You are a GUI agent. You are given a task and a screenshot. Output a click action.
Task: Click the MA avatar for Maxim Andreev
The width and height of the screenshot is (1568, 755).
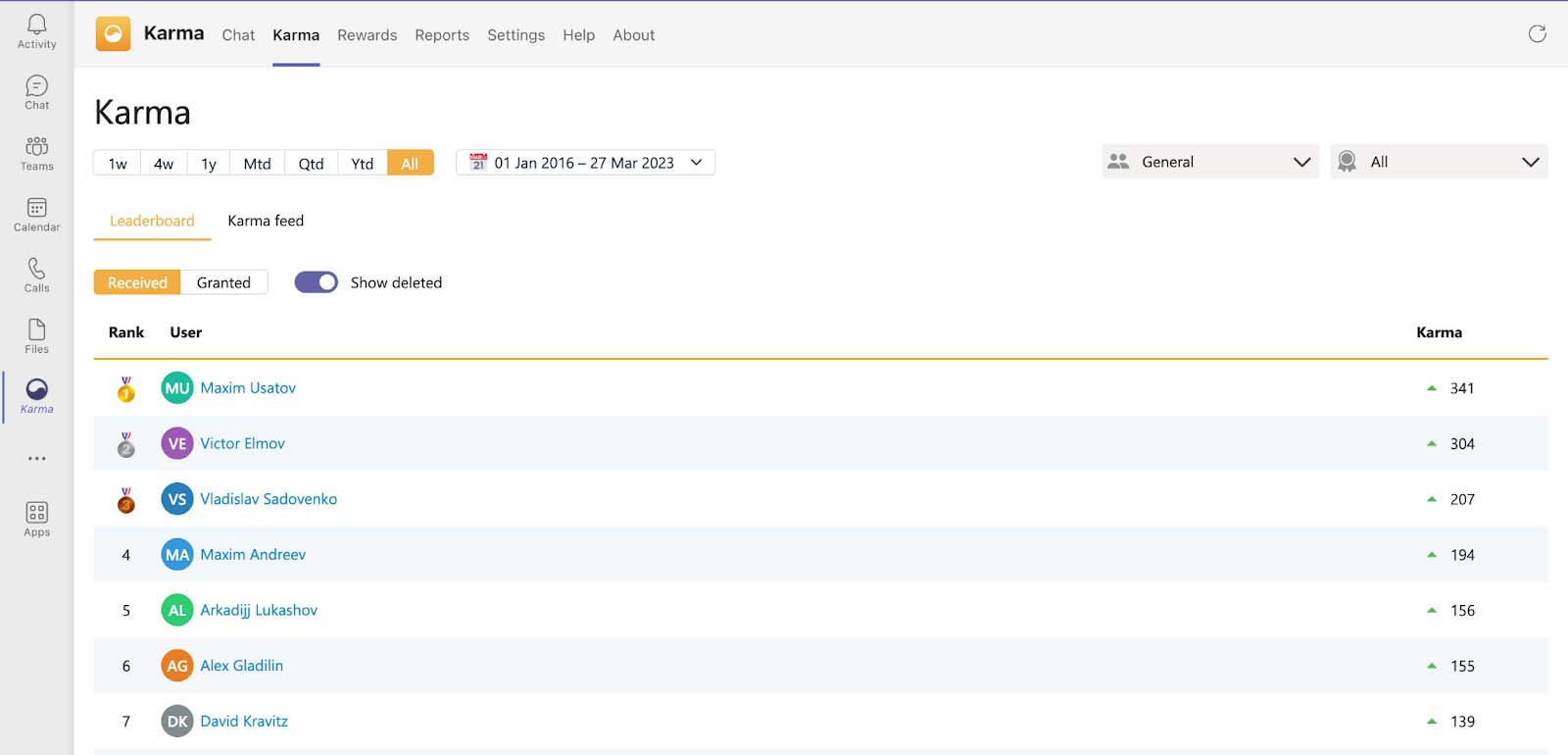click(x=177, y=555)
